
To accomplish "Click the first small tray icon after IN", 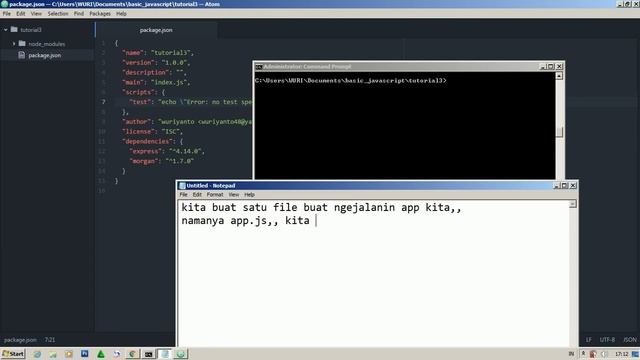I will [x=583, y=354].
